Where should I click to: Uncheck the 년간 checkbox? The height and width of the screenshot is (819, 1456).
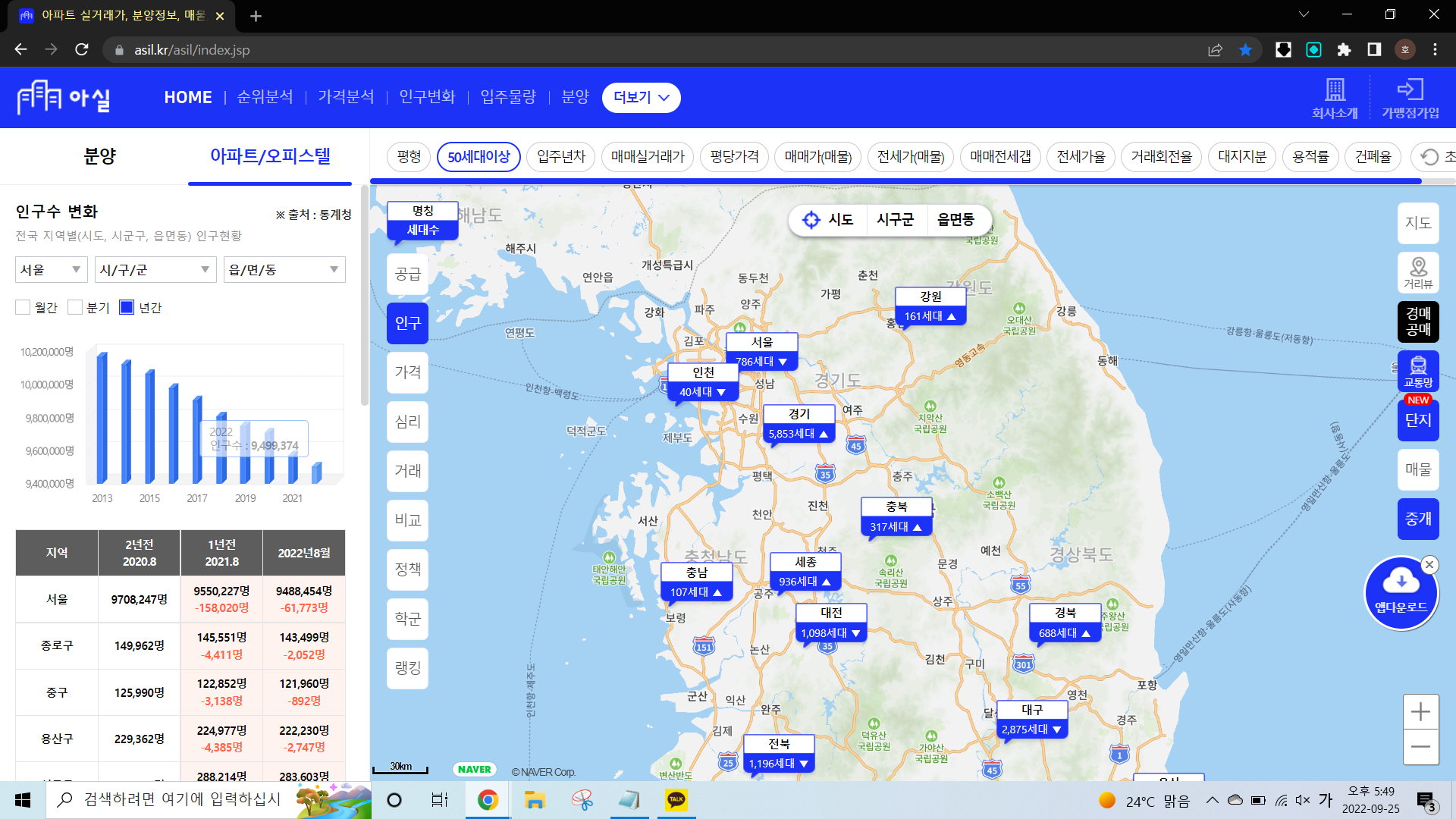point(127,307)
